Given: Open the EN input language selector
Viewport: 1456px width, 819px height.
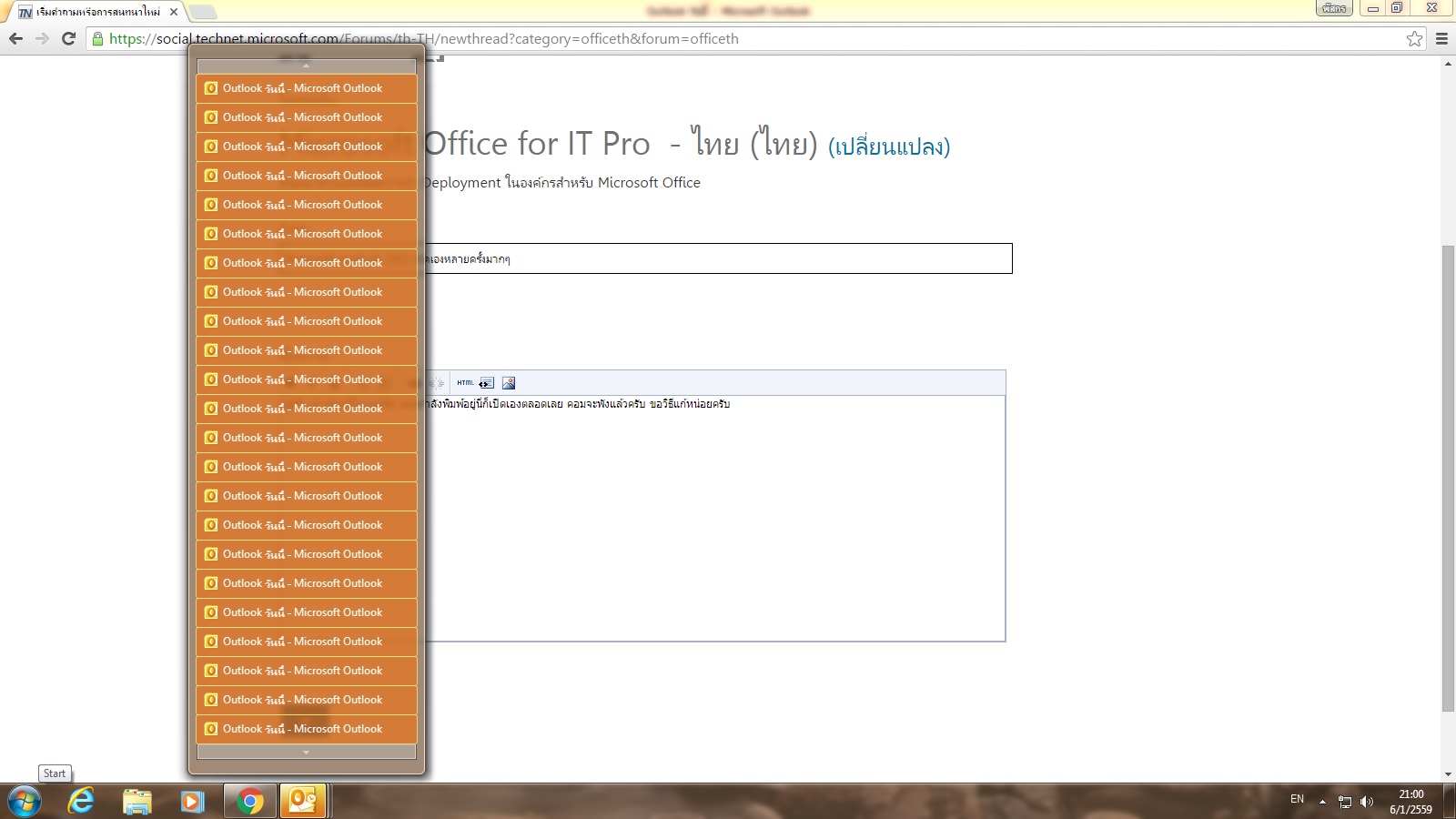Looking at the screenshot, I should pos(1297,800).
